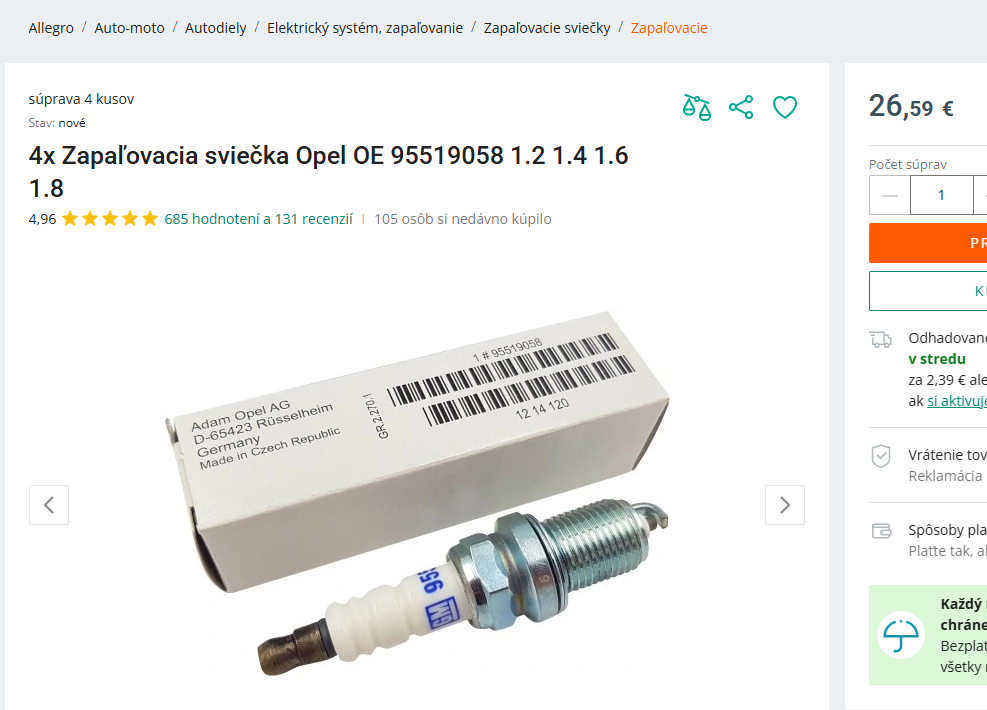
Task: Click the spark plug product image
Action: [x=417, y=494]
